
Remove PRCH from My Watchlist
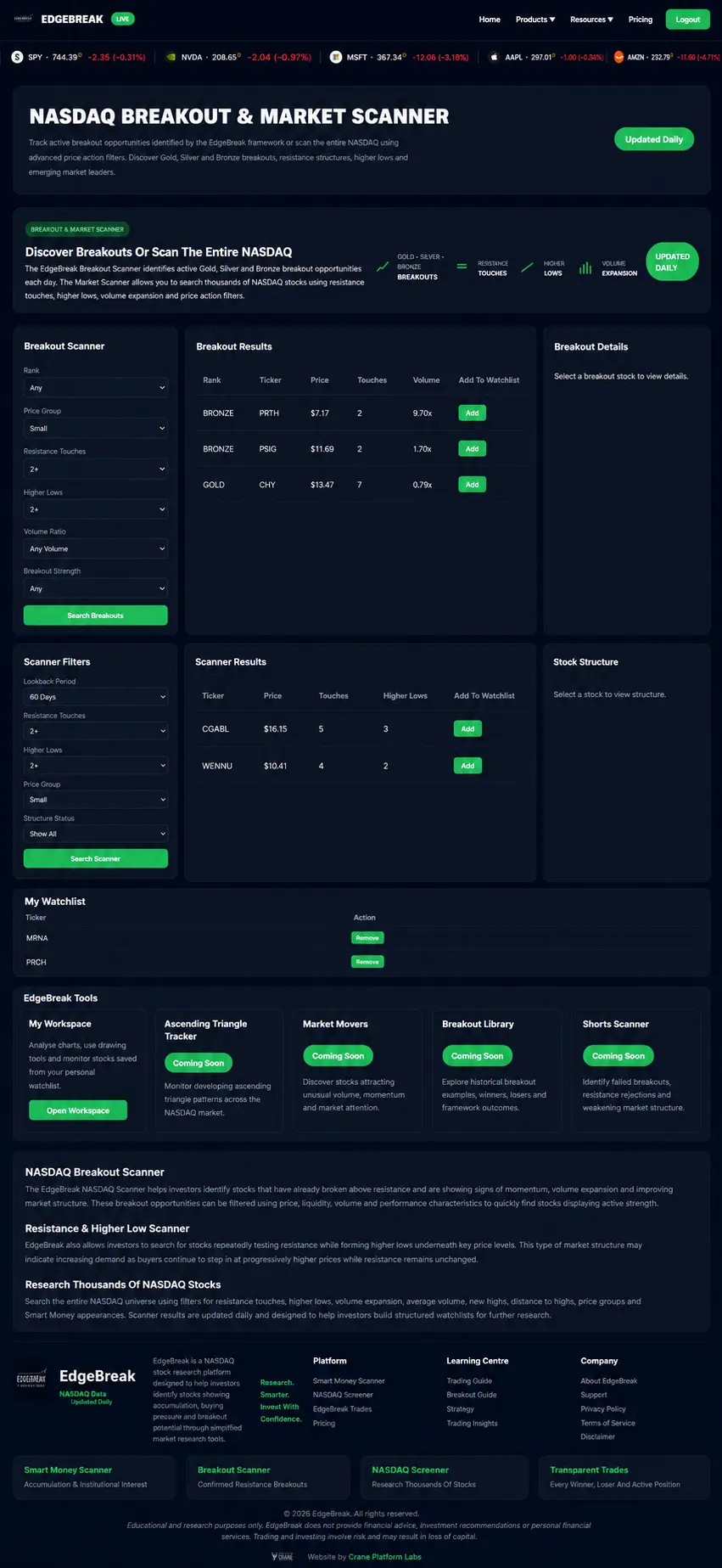pyautogui.click(x=367, y=962)
